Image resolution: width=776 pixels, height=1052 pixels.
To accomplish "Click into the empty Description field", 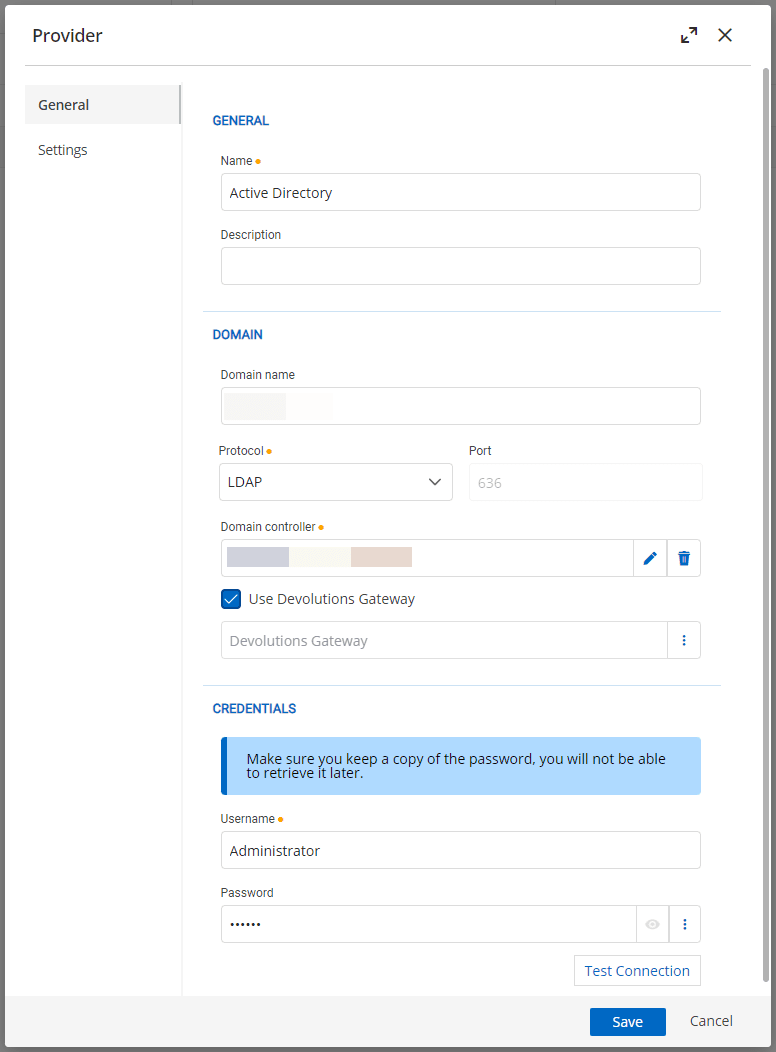I will click(460, 266).
